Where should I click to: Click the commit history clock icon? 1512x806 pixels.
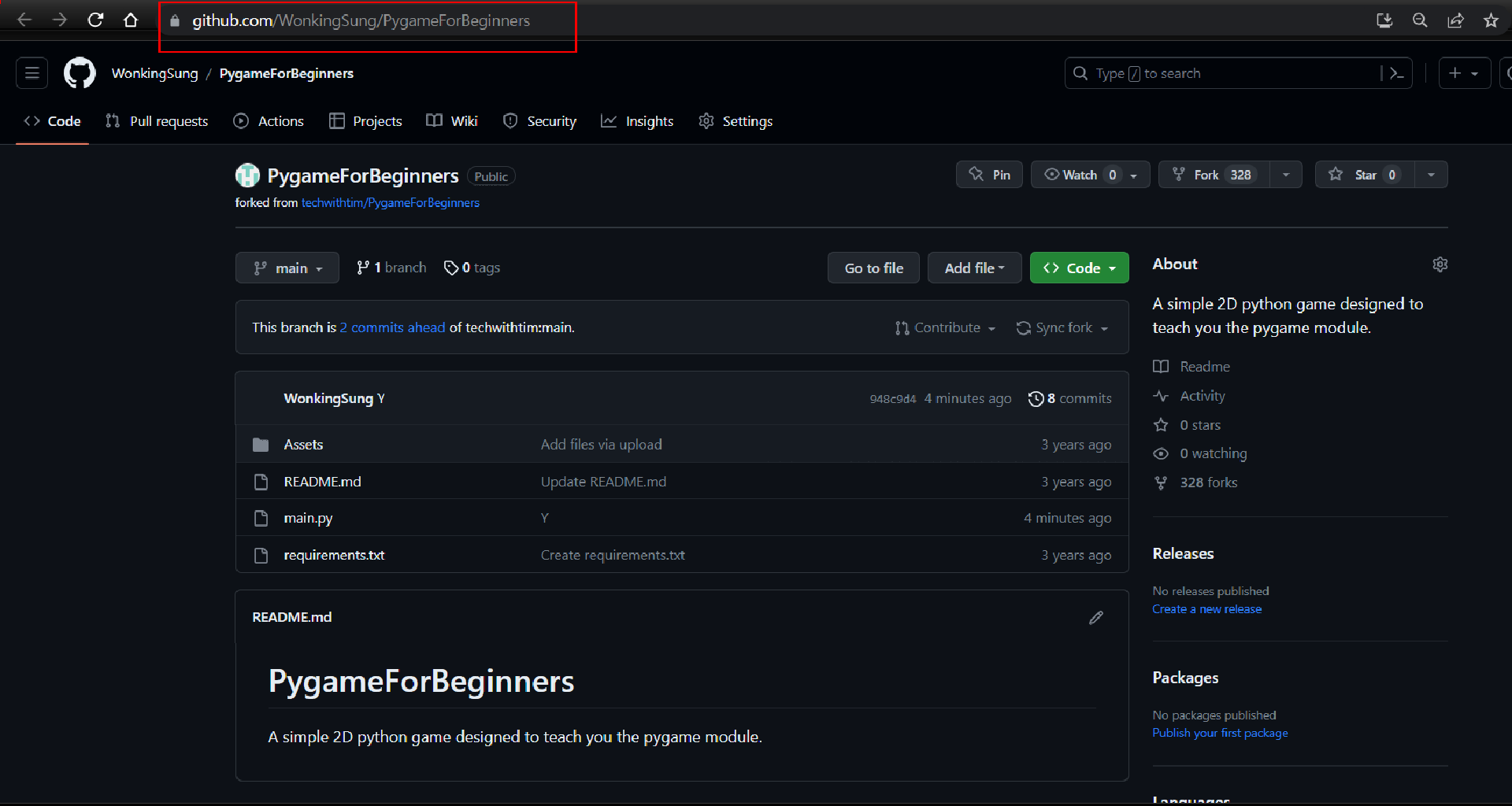(1036, 399)
